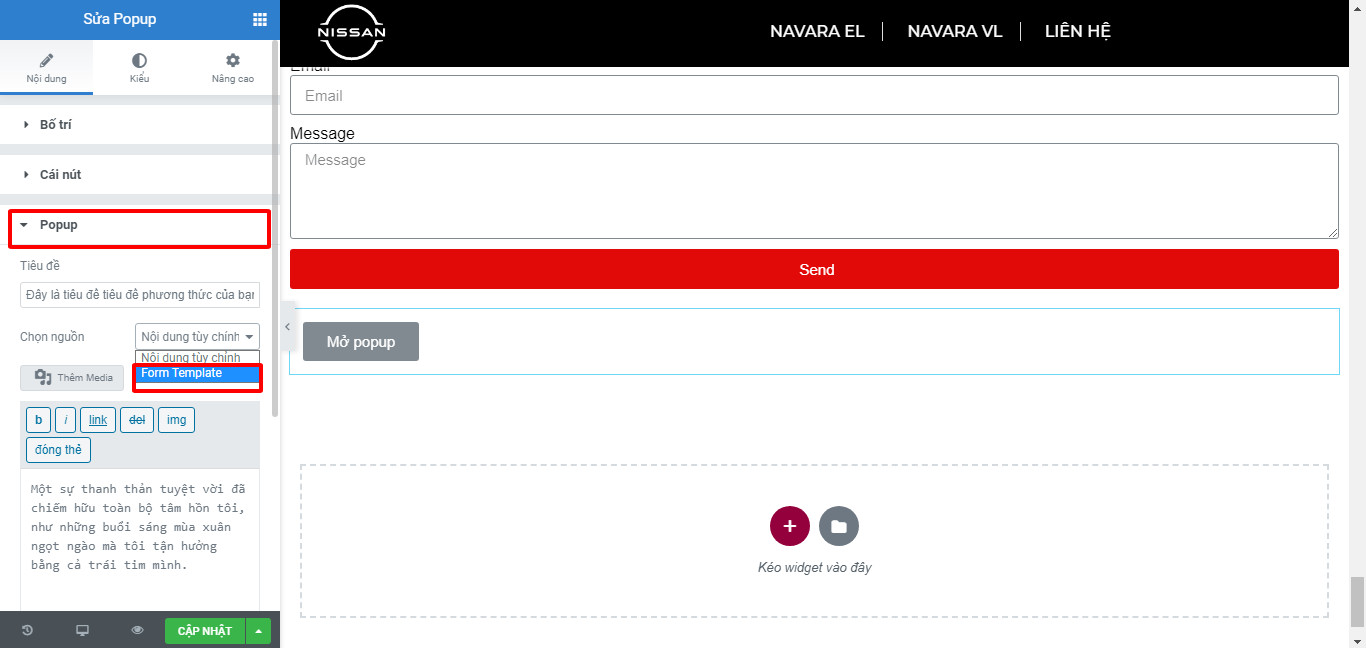Open the save options arrow beside CẬP NHẬT
Viewport: 1366px width, 648px height.
pyautogui.click(x=259, y=630)
